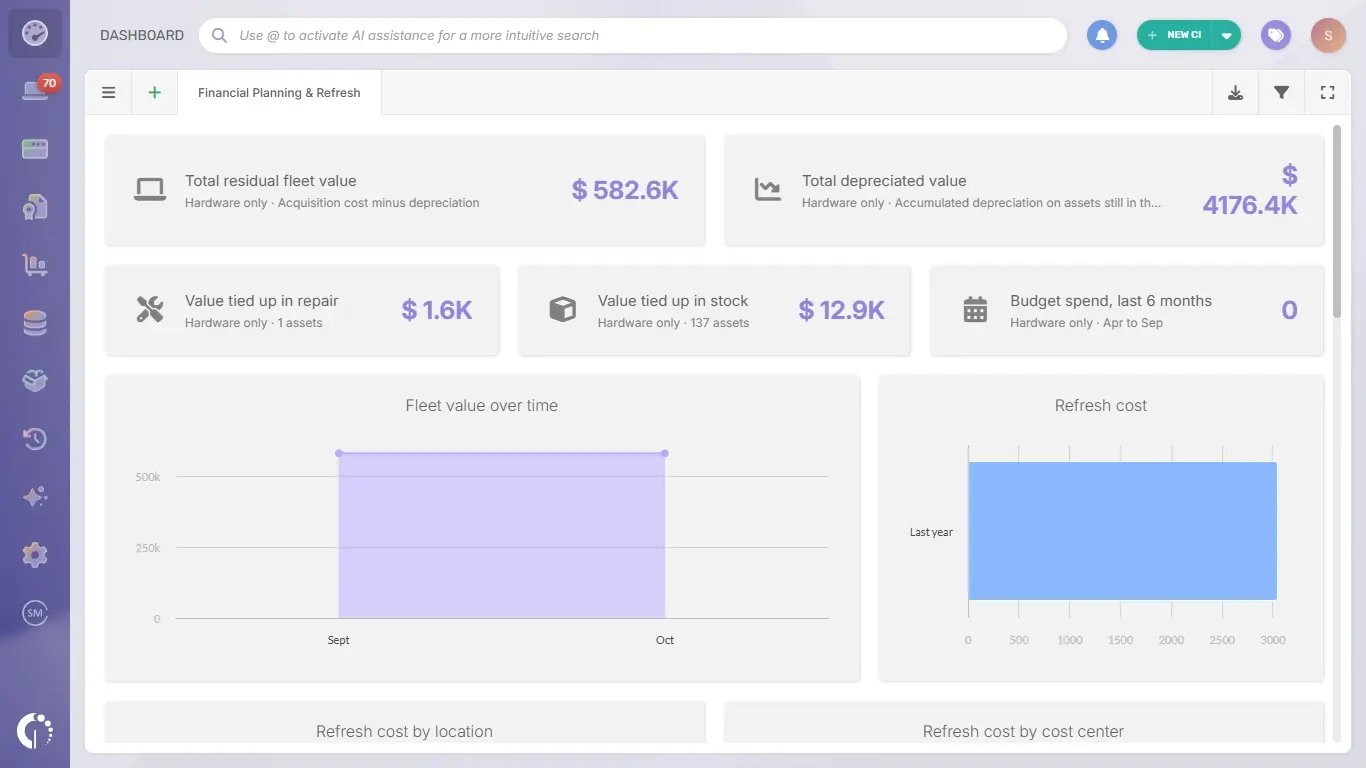The height and width of the screenshot is (768, 1366).
Task: Open the database stack icon in sidebar
Action: [x=35, y=323]
